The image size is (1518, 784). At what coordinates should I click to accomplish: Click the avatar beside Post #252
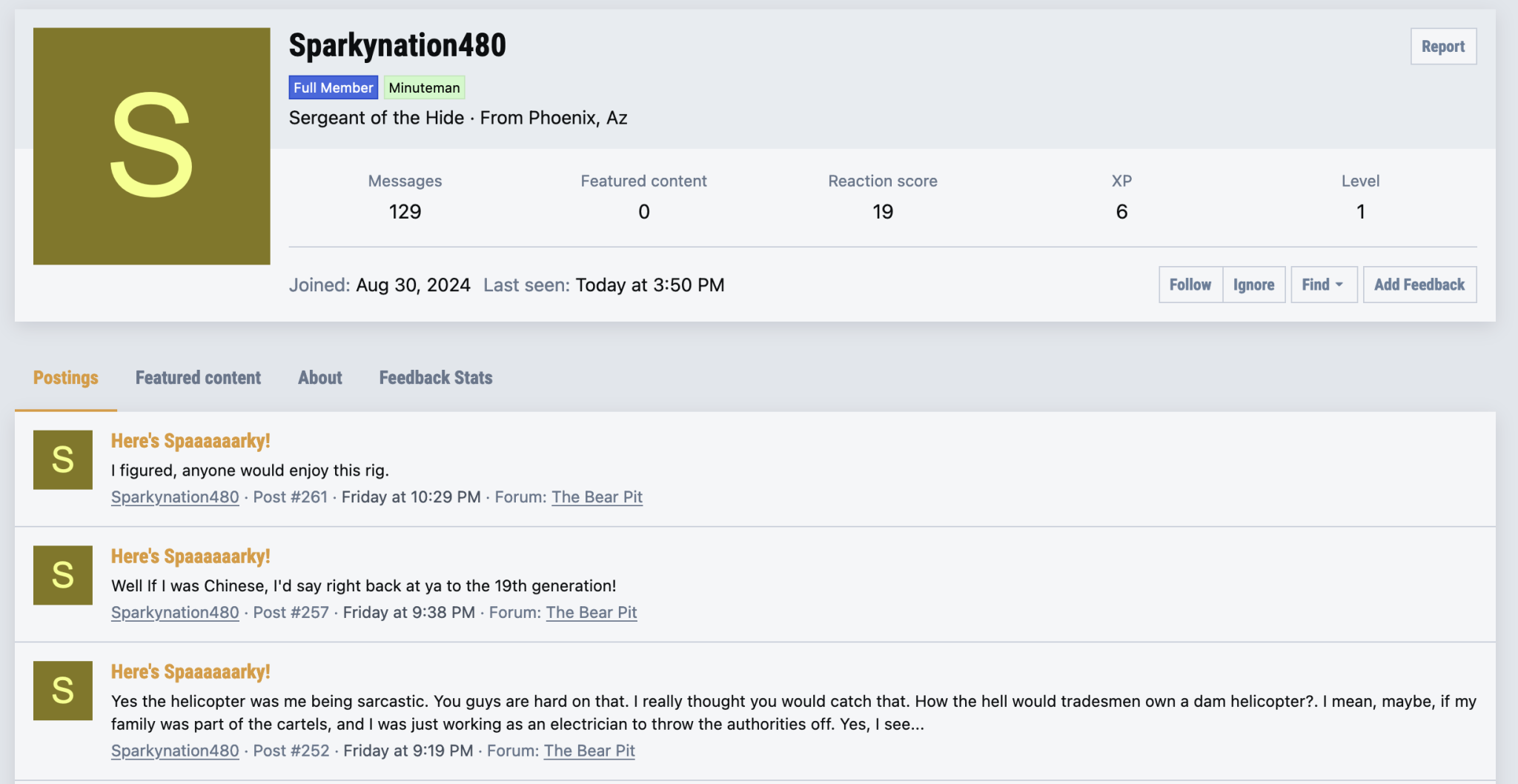[x=63, y=691]
